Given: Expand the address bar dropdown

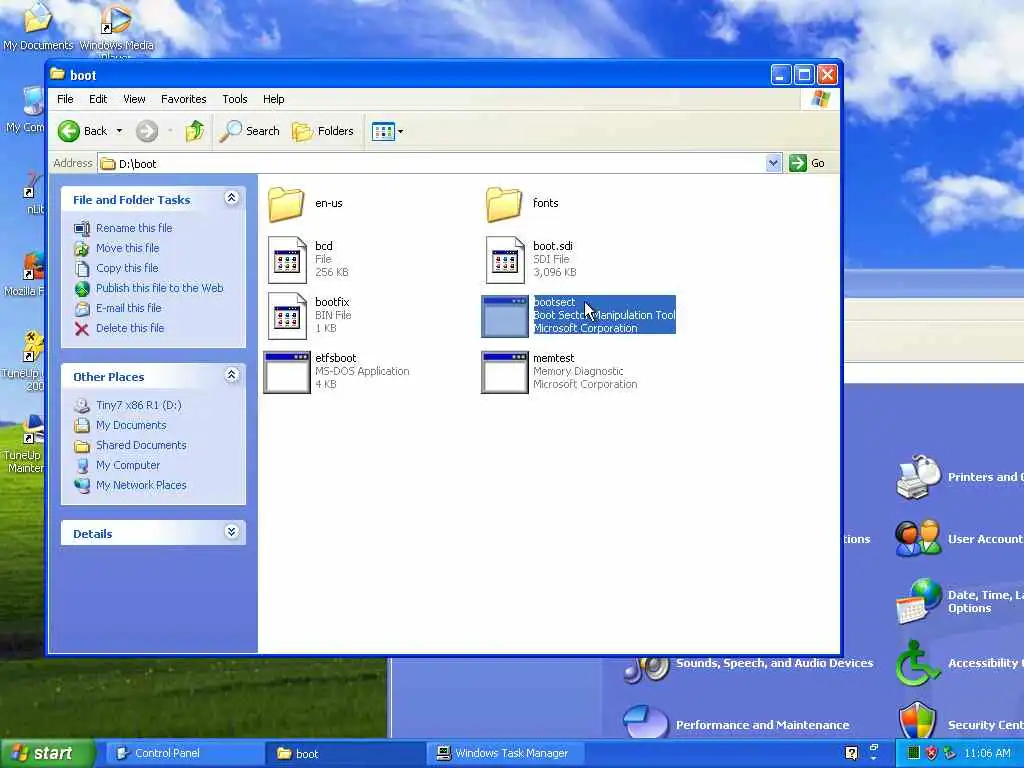Looking at the screenshot, I should click(x=773, y=163).
